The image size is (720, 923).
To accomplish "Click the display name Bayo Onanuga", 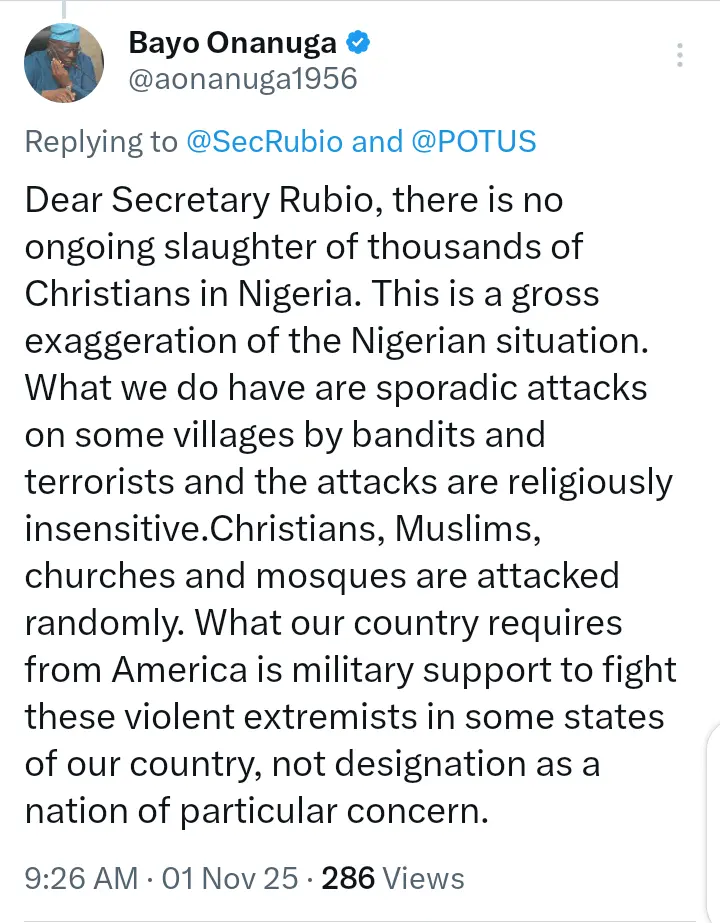I will point(235,43).
